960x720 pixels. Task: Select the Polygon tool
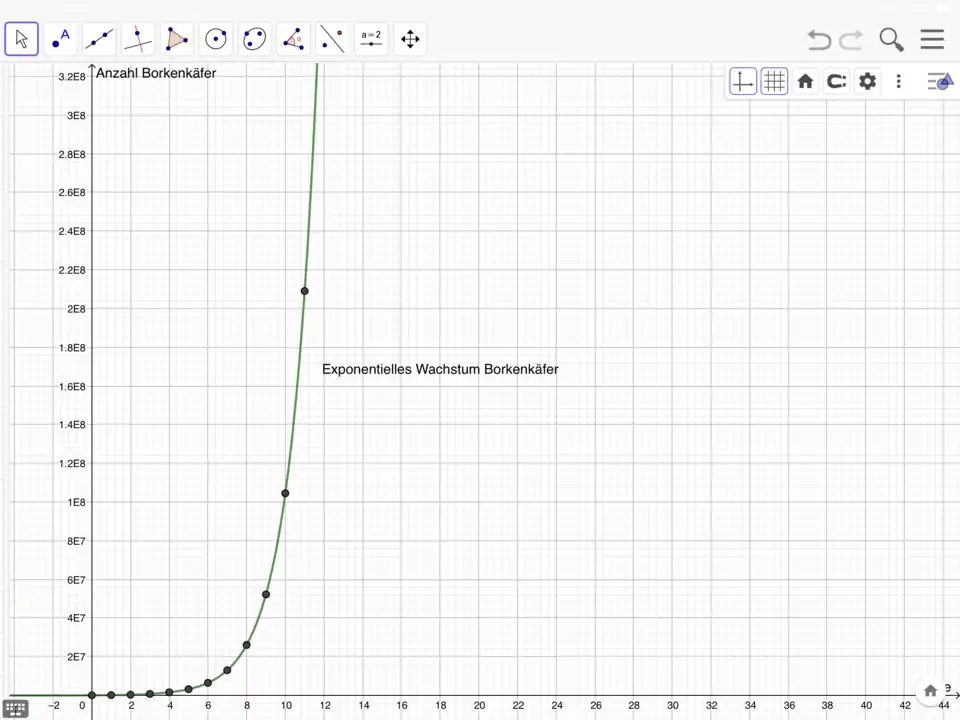(x=177, y=40)
